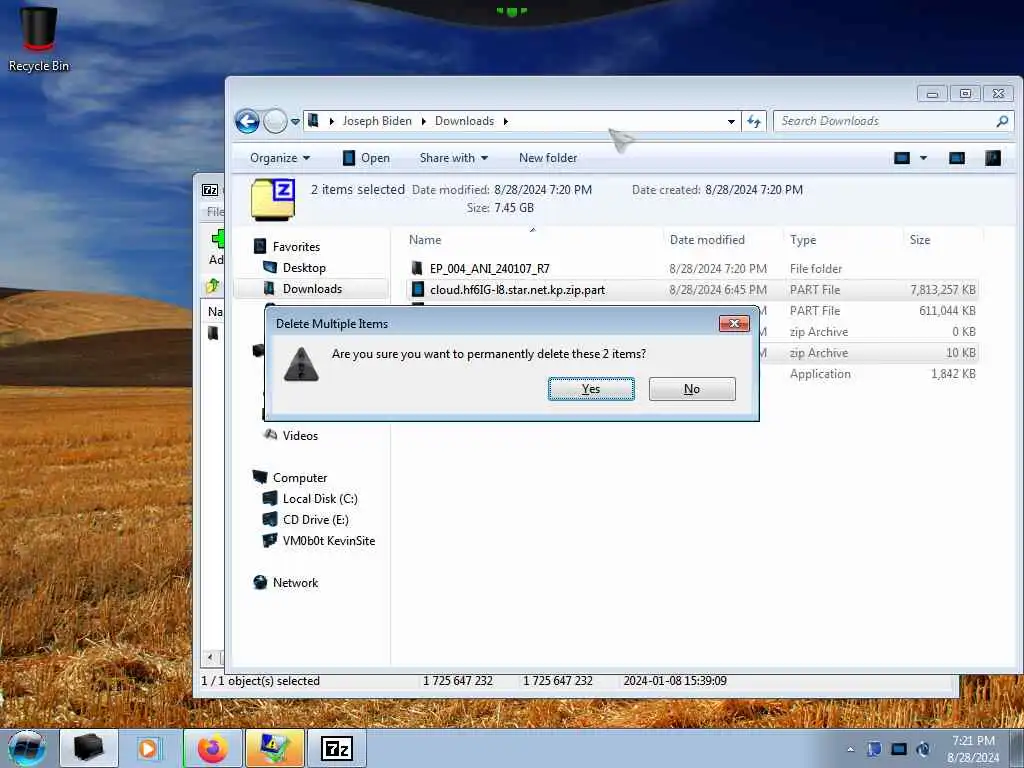Open CD Drive (E:)
The width and height of the screenshot is (1024, 768).
pyautogui.click(x=315, y=520)
